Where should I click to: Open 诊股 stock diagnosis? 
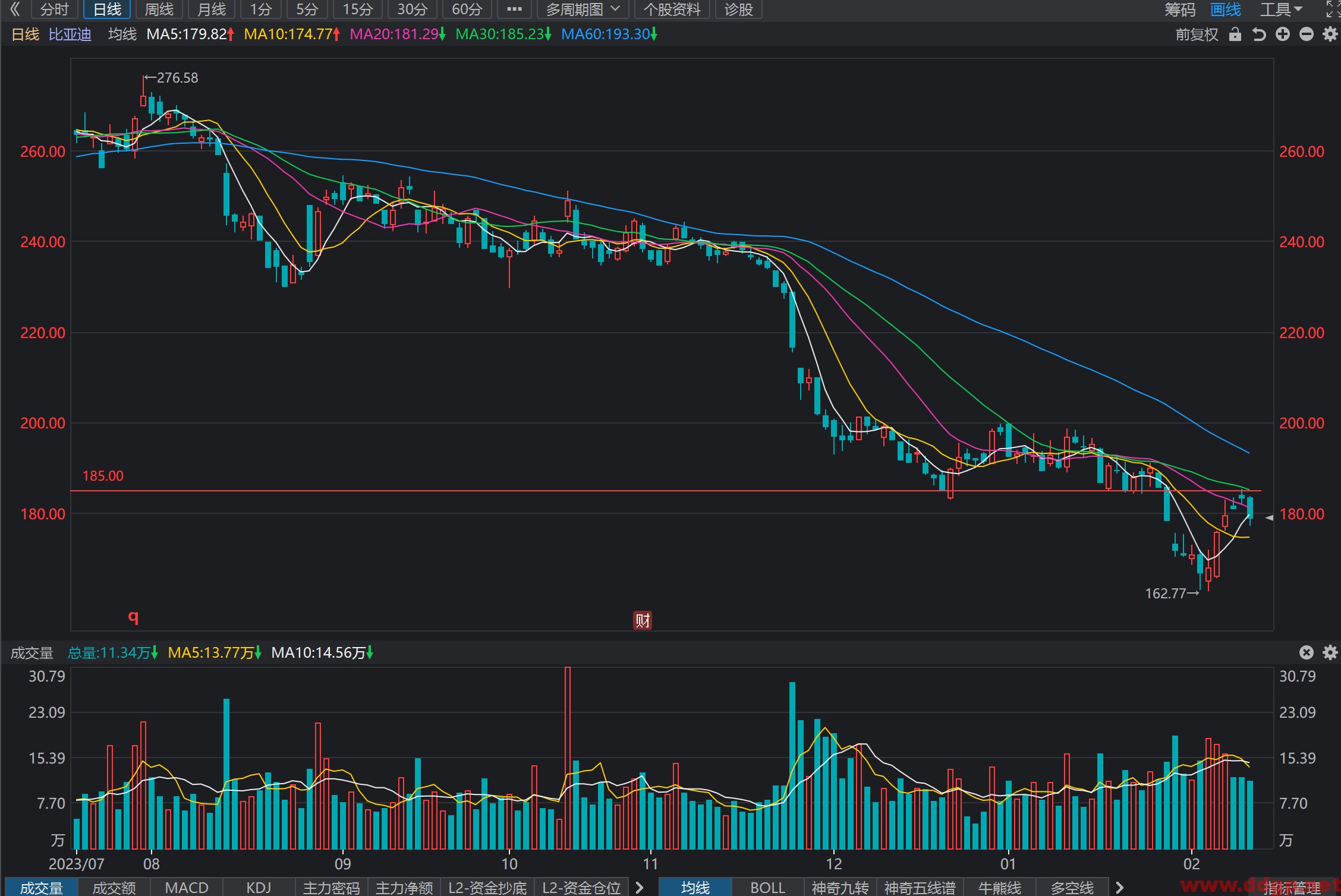738,10
